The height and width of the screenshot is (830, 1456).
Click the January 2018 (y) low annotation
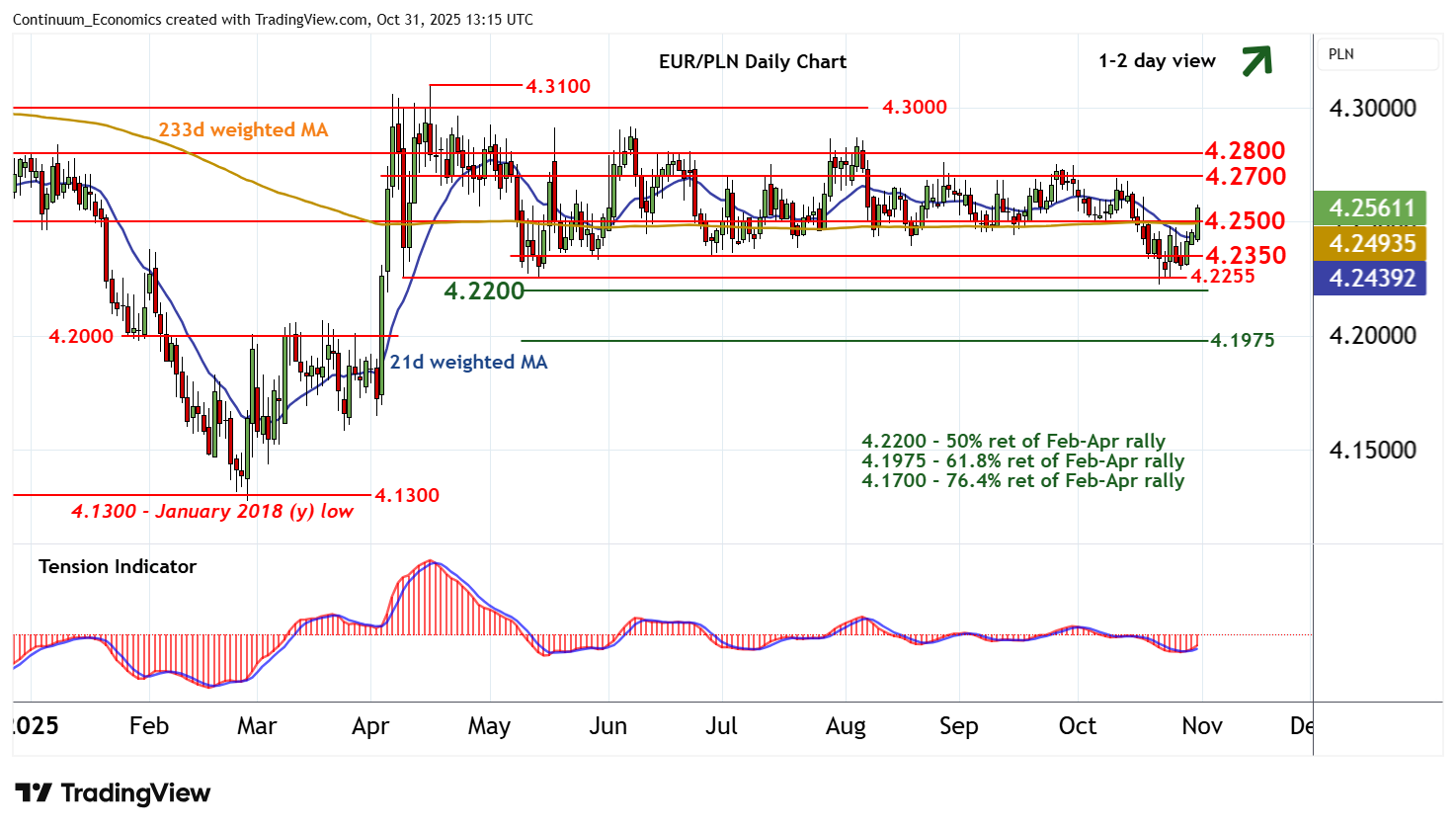click(x=211, y=512)
